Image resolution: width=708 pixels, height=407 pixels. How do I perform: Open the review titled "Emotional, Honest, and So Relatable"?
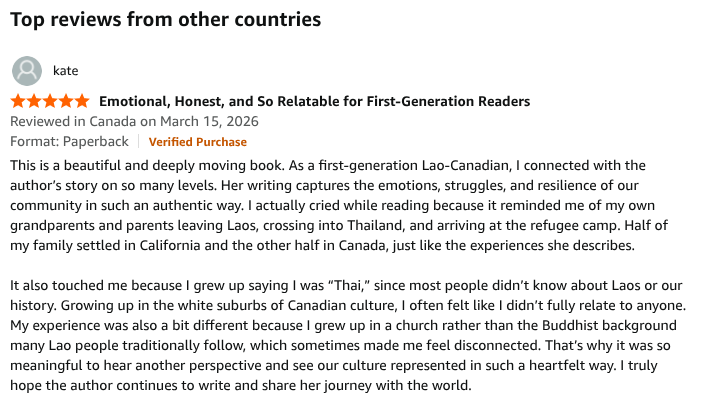(x=314, y=102)
